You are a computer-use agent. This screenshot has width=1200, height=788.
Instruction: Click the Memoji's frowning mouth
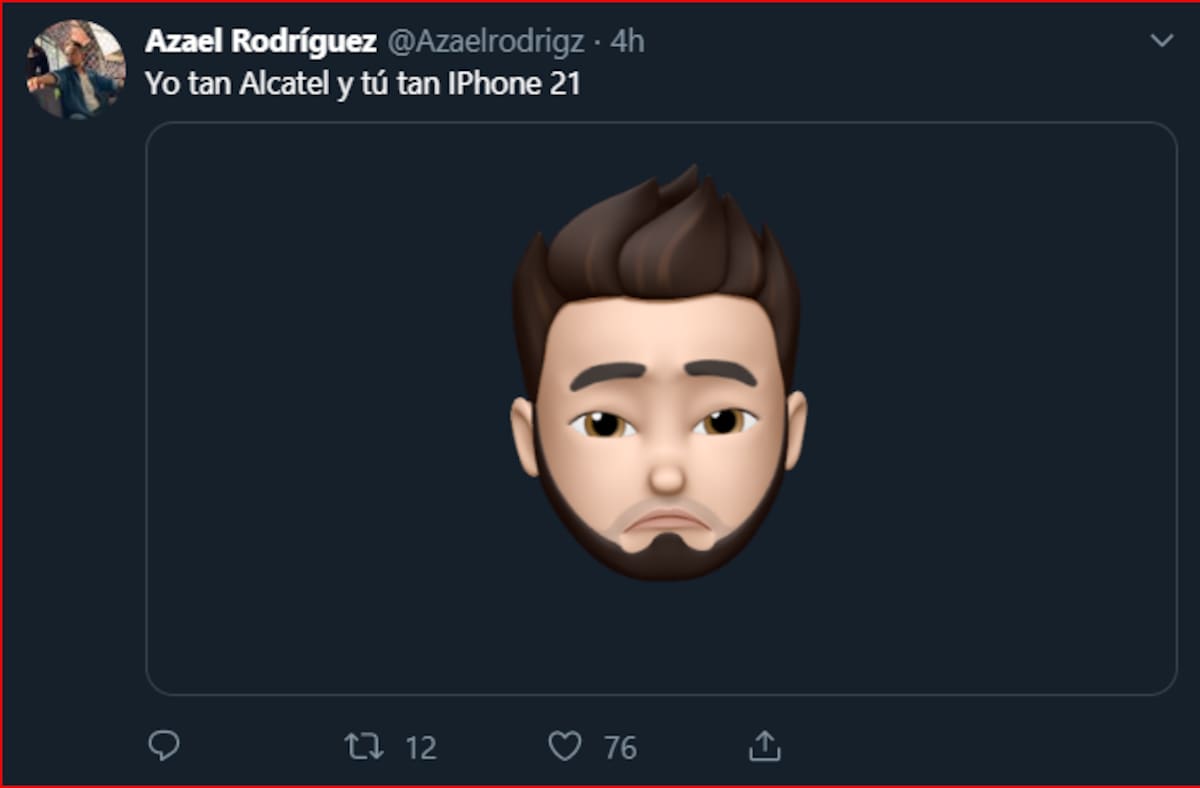pyautogui.click(x=667, y=521)
